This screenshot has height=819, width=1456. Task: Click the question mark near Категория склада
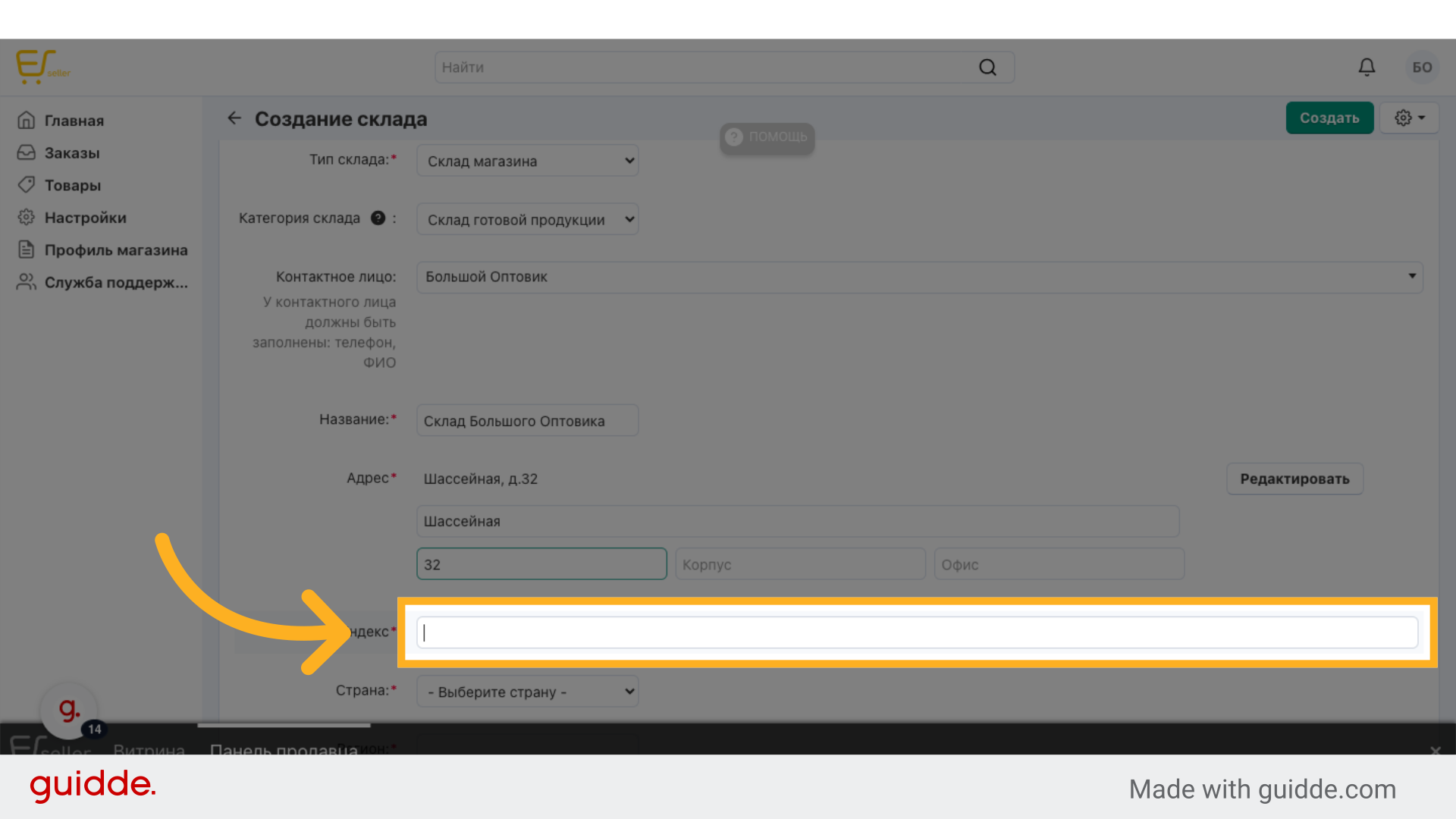(x=378, y=218)
